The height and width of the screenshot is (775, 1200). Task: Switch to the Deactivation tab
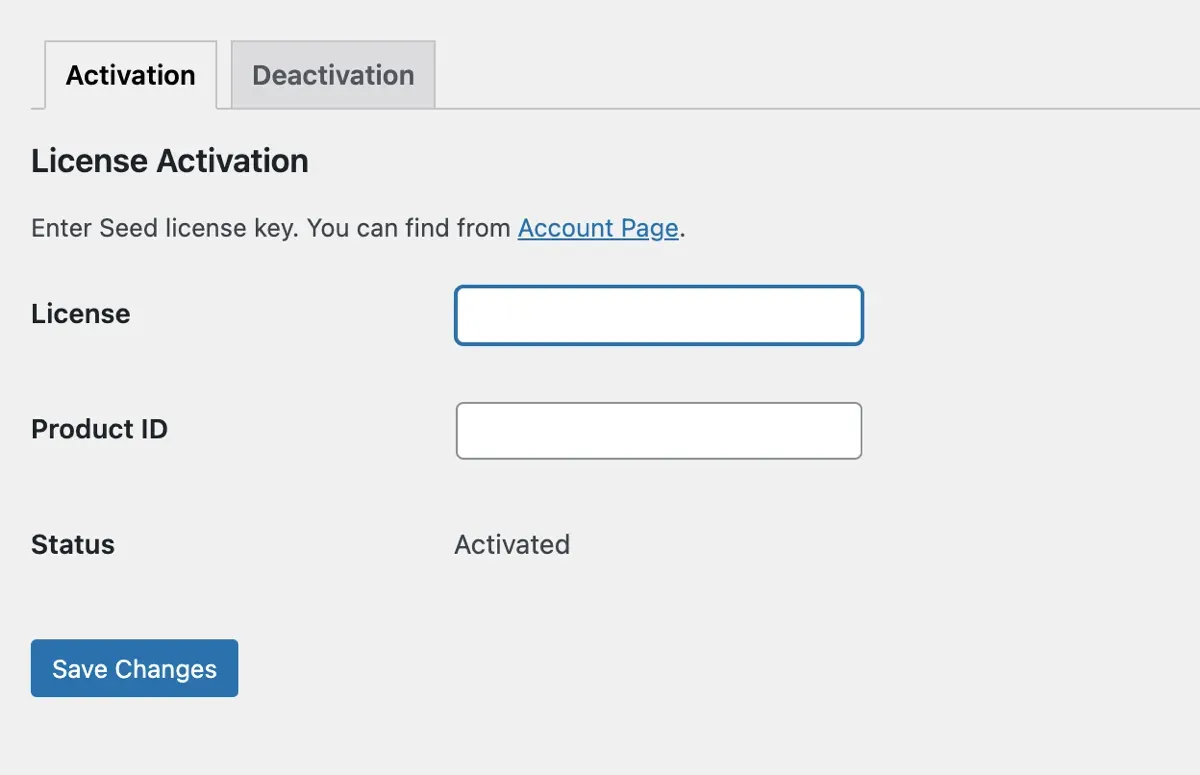333,74
